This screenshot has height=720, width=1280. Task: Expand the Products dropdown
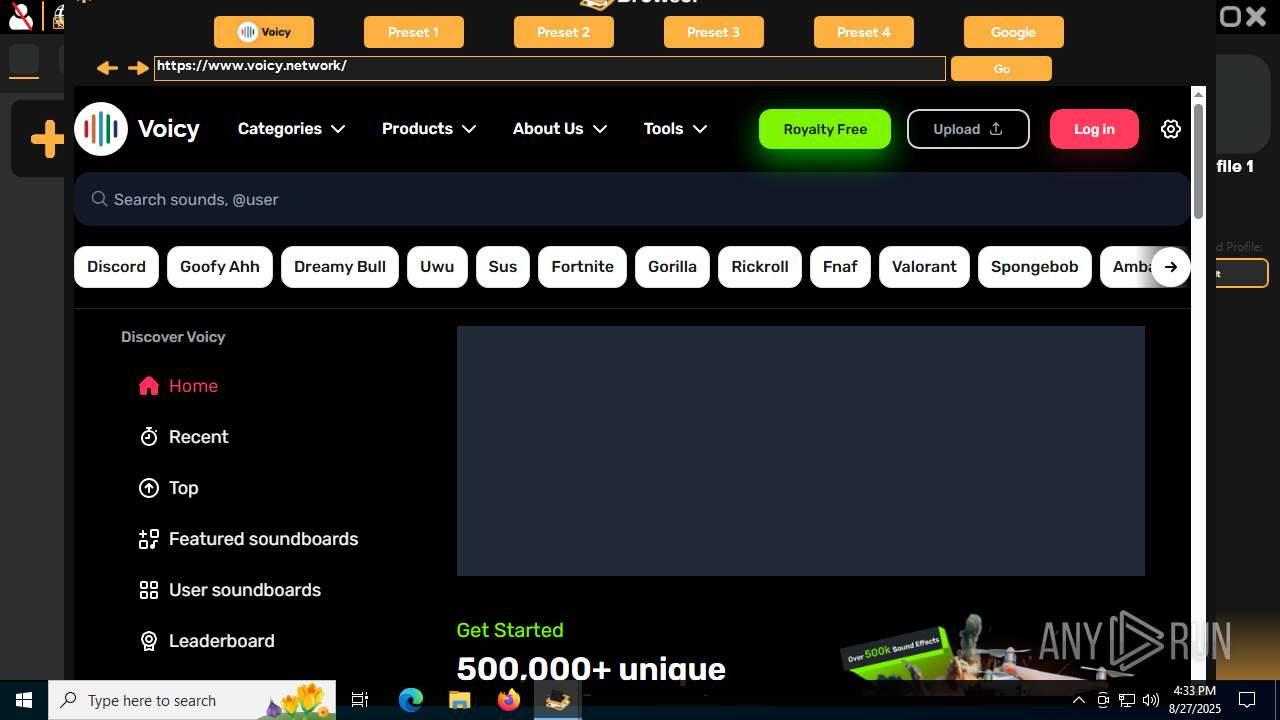click(x=429, y=129)
